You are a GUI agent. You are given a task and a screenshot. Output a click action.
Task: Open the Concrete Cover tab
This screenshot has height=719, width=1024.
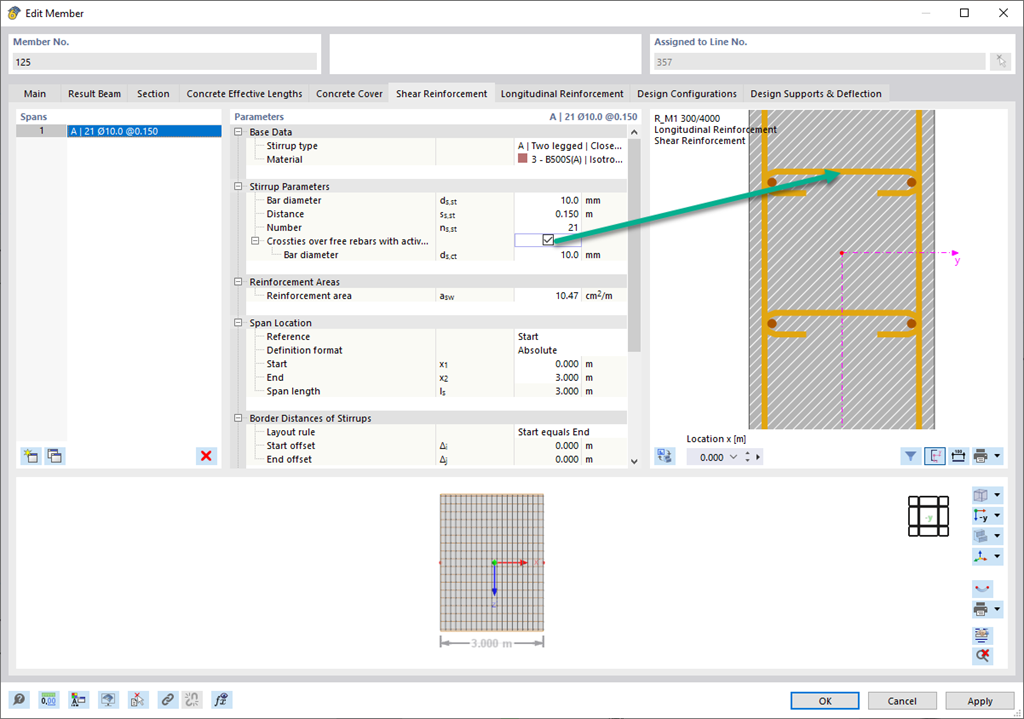tap(349, 93)
